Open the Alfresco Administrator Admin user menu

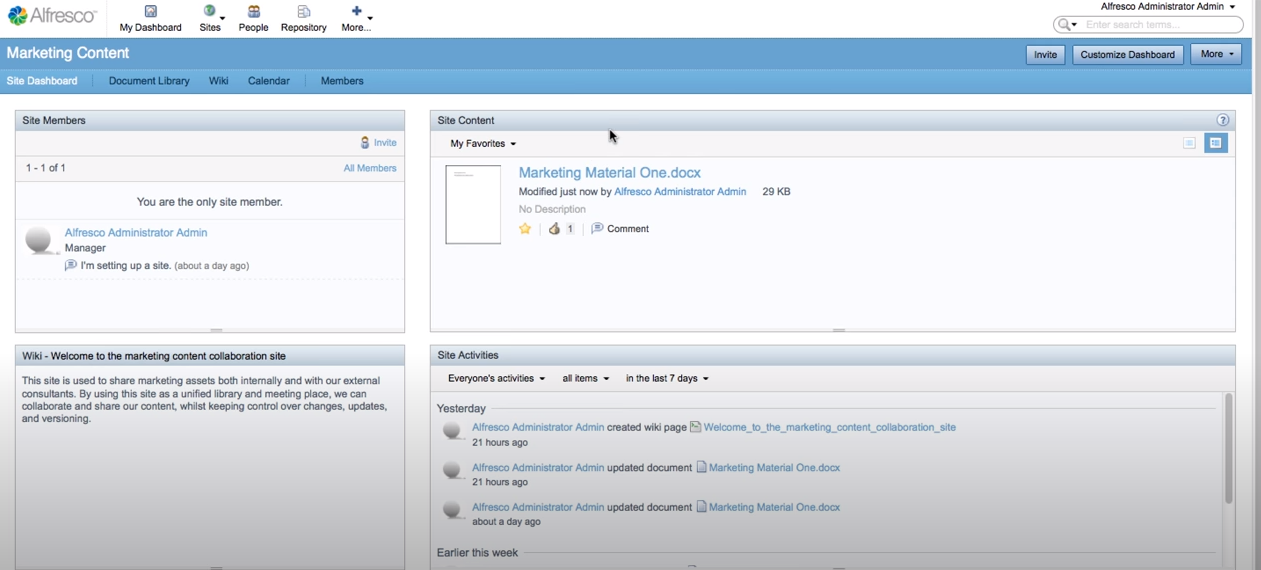click(x=1167, y=6)
